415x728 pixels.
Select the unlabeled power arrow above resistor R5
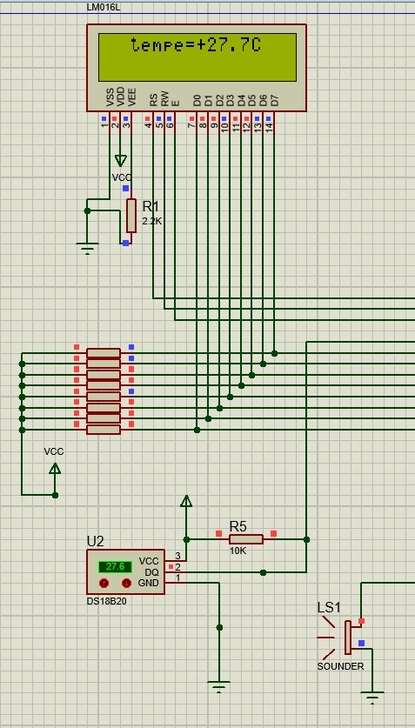tap(186, 501)
